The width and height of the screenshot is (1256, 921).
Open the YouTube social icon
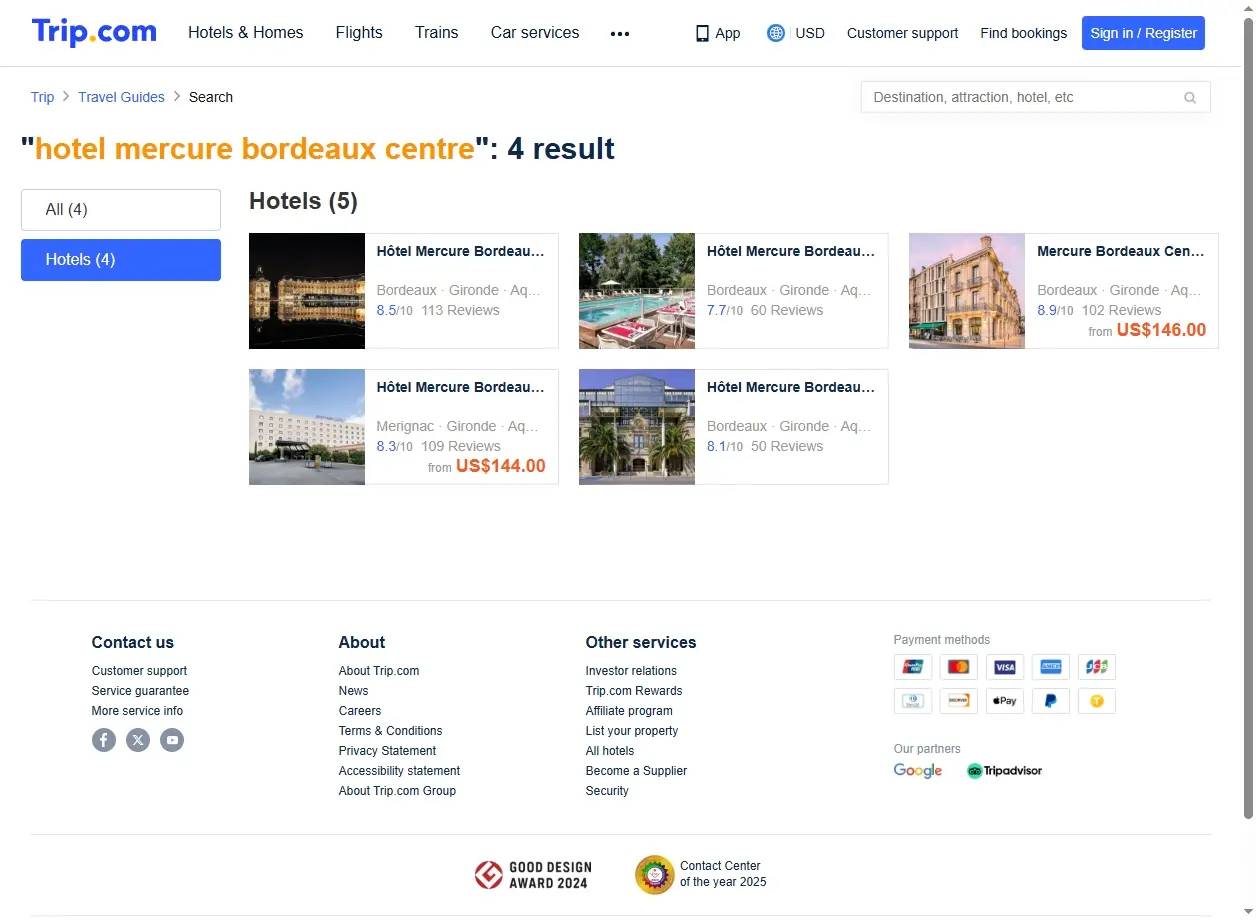pos(172,740)
